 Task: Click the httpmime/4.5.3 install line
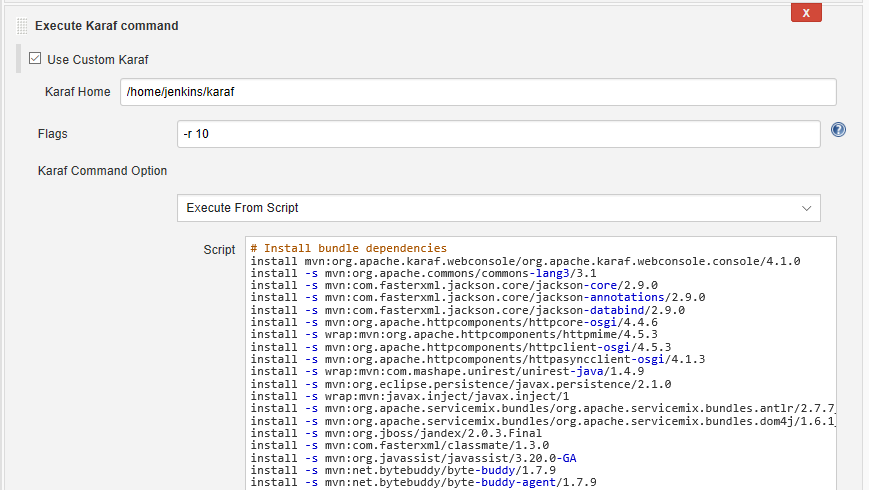click(x=454, y=335)
